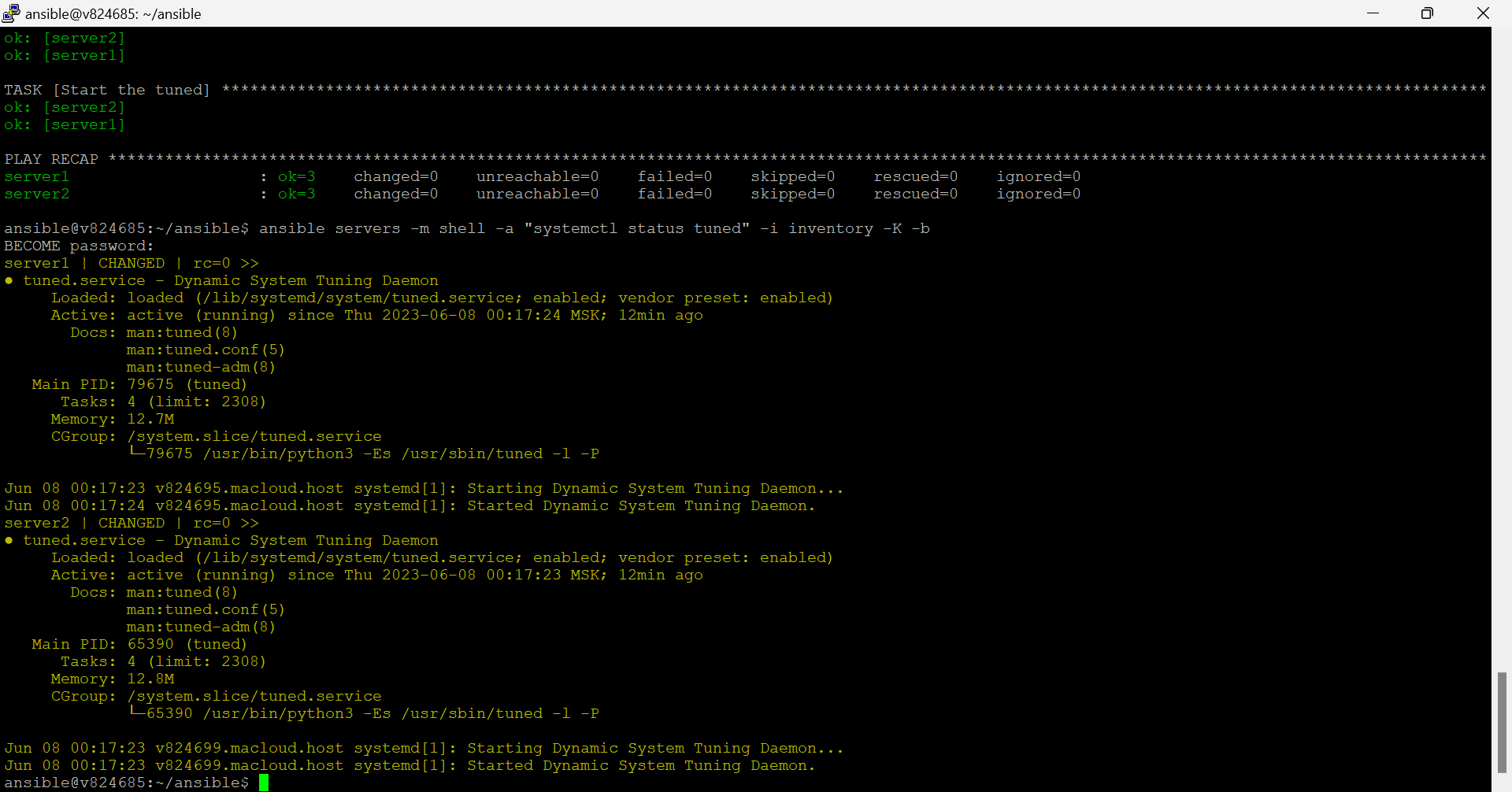Viewport: 1512px width, 792px height.
Task: Select the server1 CHANGED result line
Action: tap(130, 262)
